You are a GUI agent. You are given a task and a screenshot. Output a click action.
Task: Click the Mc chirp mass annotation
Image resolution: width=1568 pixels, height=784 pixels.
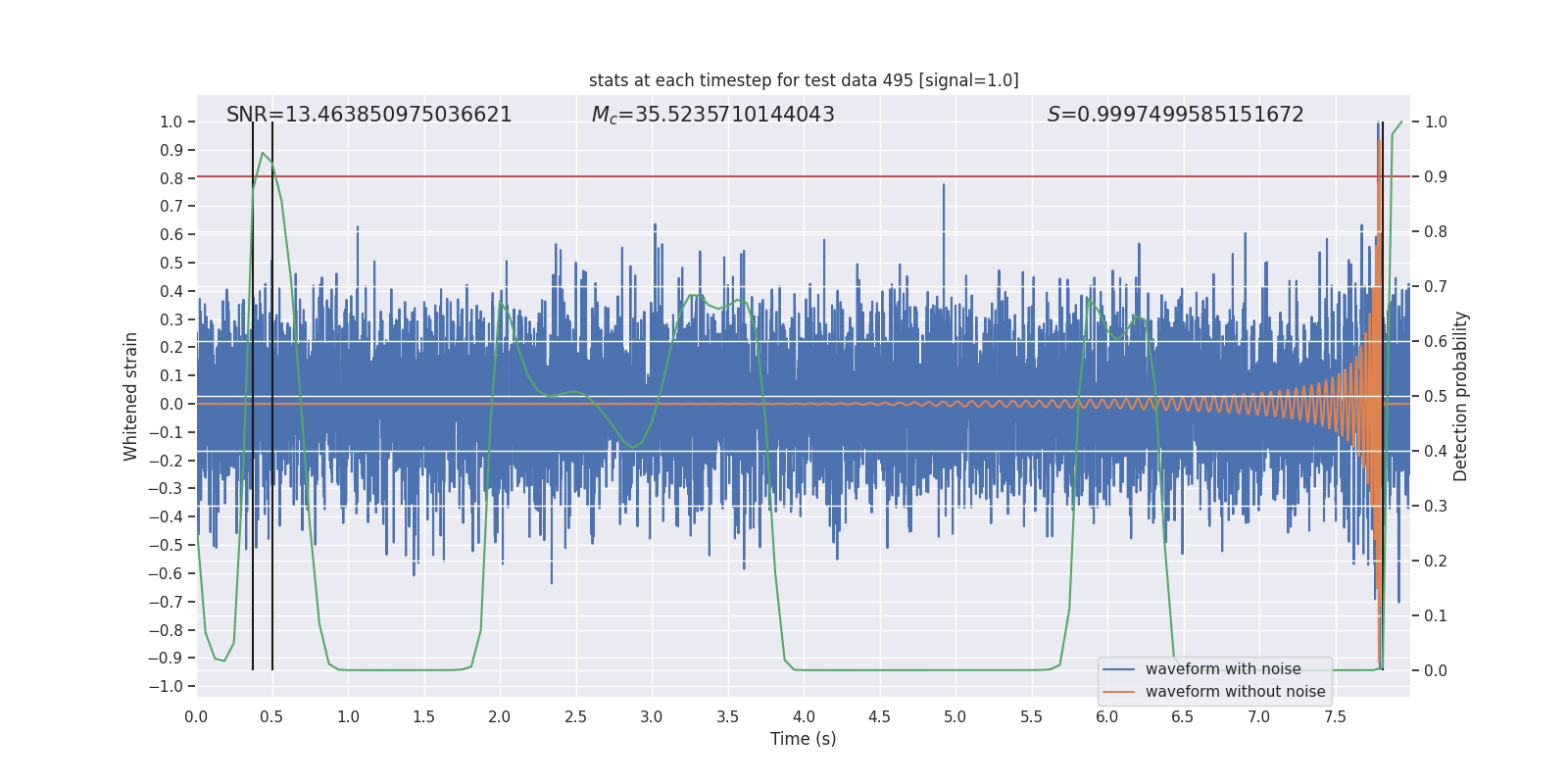point(712,115)
